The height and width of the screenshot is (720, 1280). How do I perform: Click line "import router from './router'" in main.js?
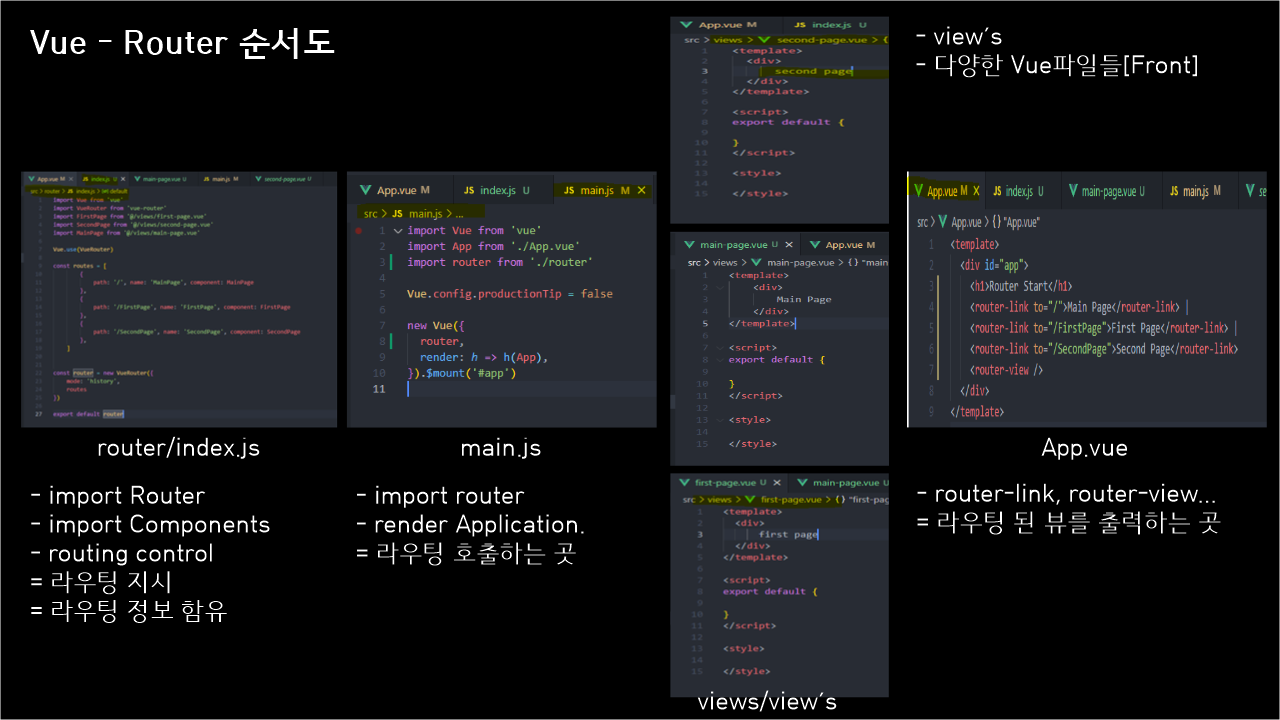click(500, 262)
